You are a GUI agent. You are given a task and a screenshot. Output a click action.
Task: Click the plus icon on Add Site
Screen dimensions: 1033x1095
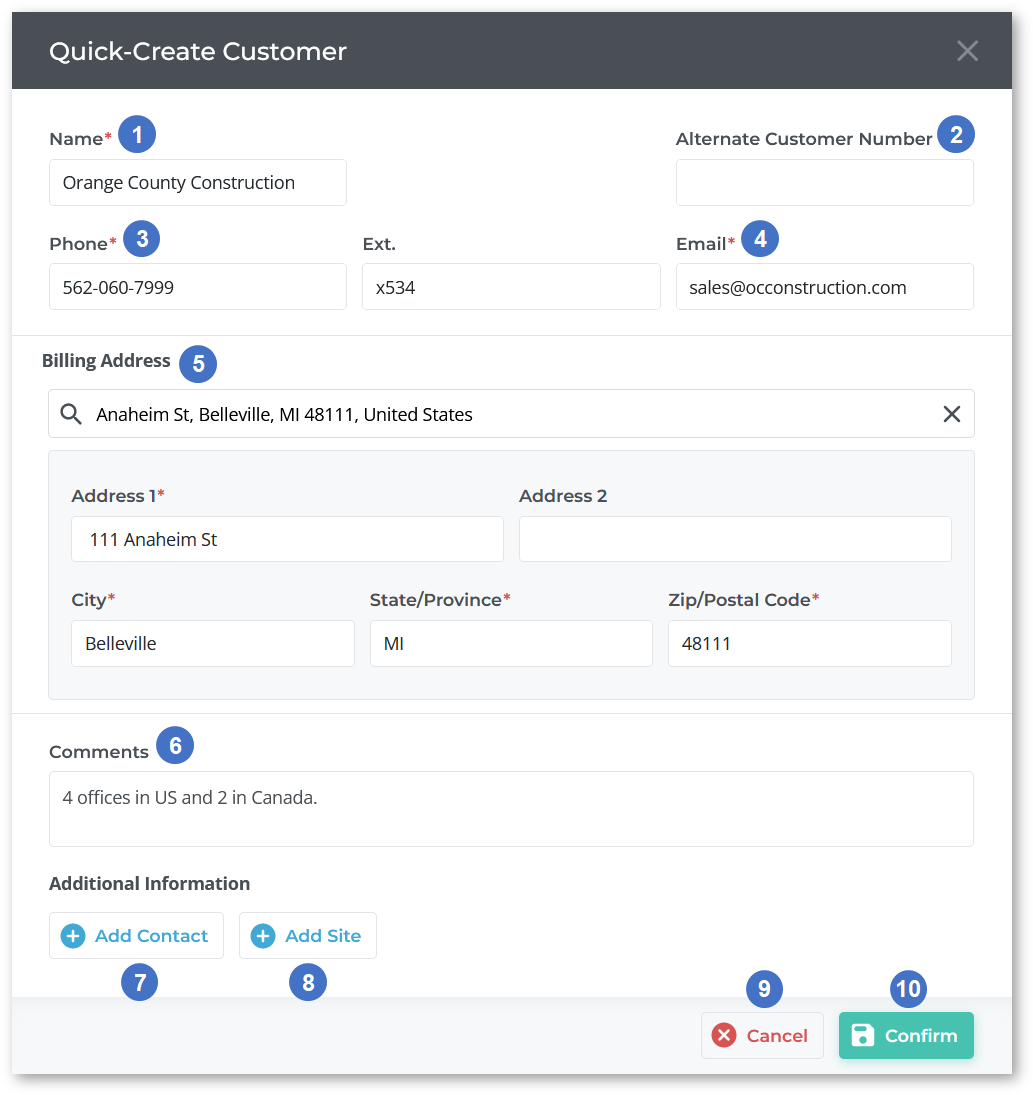pyautogui.click(x=262, y=935)
